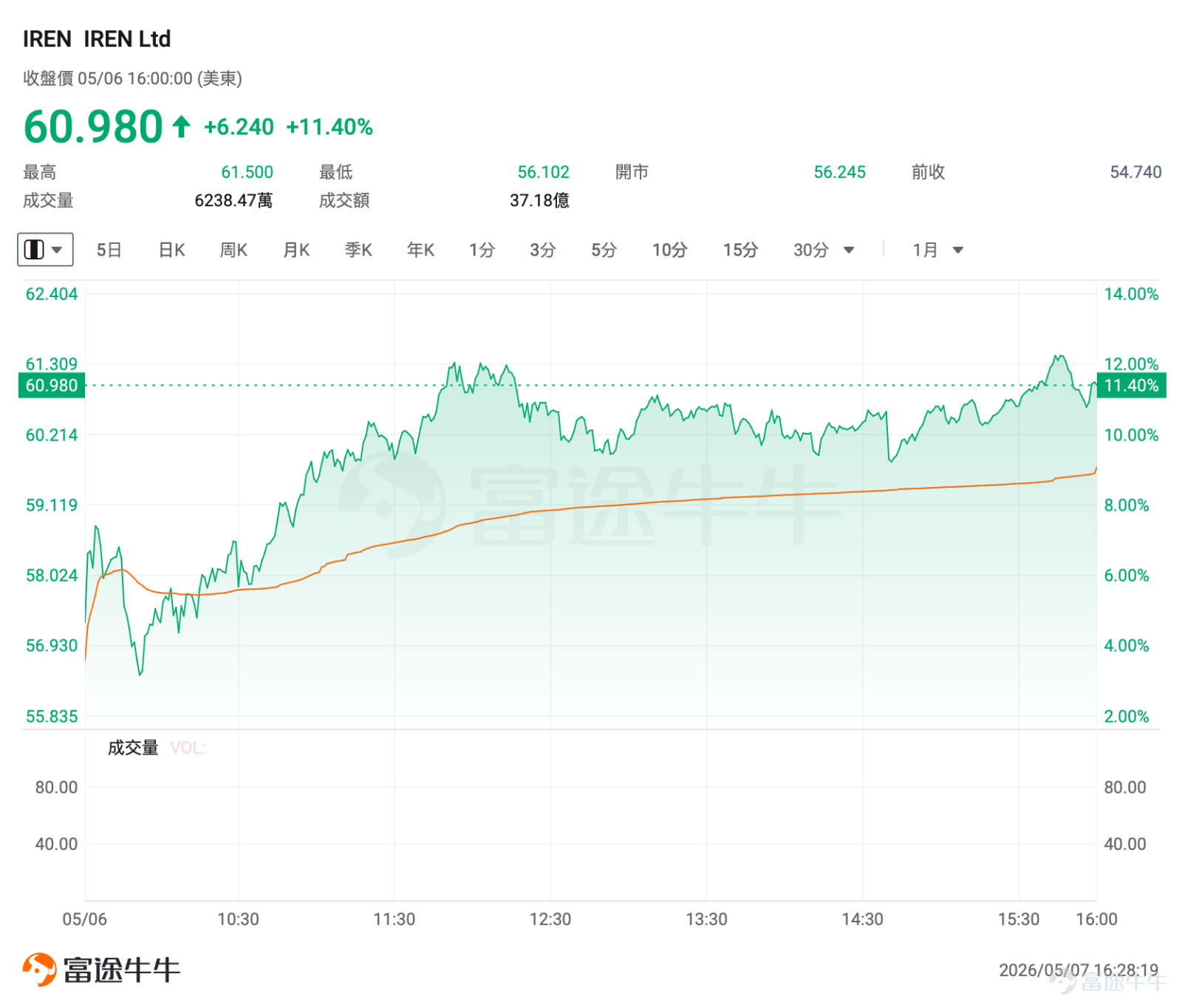Click the 最高 value 61.500
Image resolution: width=1182 pixels, height=1008 pixels.
(x=247, y=172)
